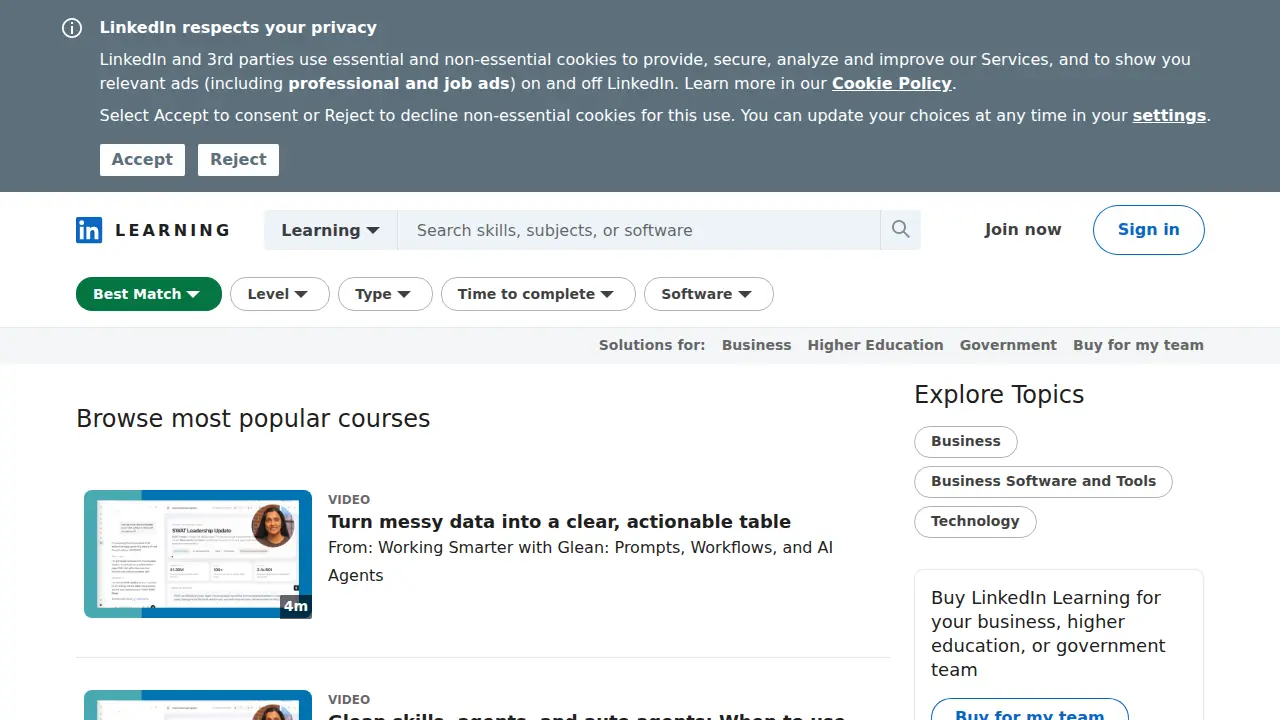The width and height of the screenshot is (1280, 720).
Task: Open the LinkedIn Learning logo home link
Action: pyautogui.click(x=153, y=230)
